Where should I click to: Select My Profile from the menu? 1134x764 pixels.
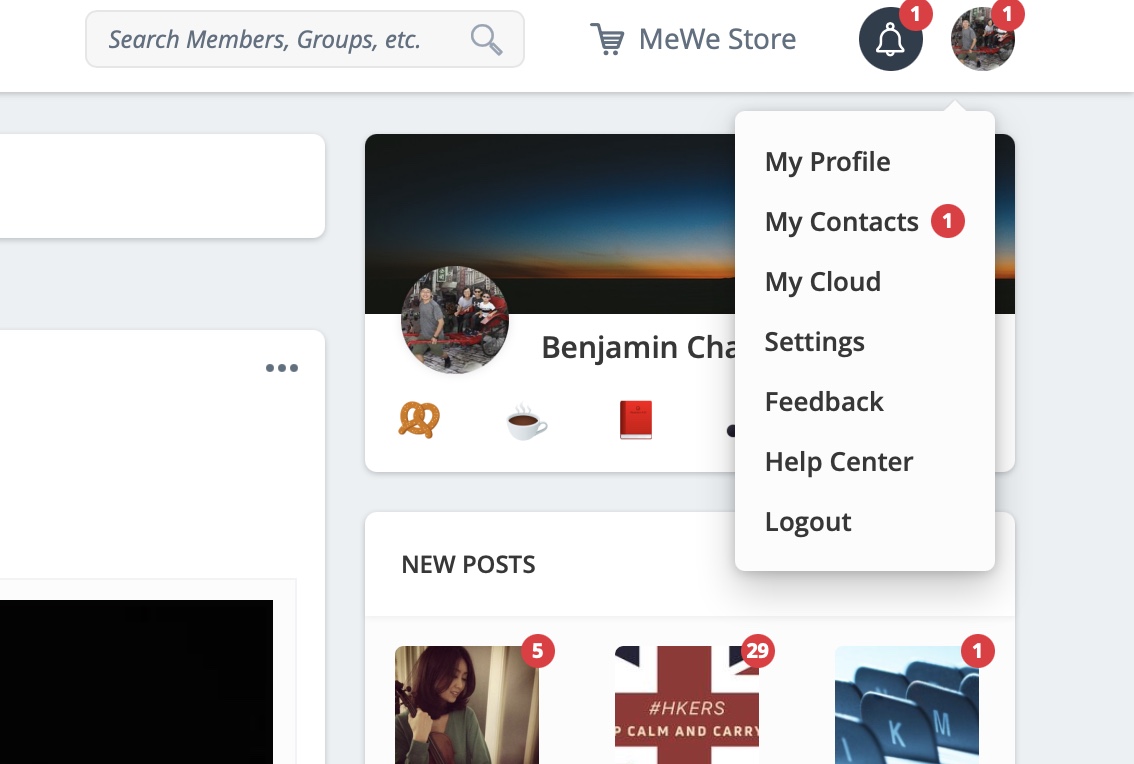tap(827, 162)
